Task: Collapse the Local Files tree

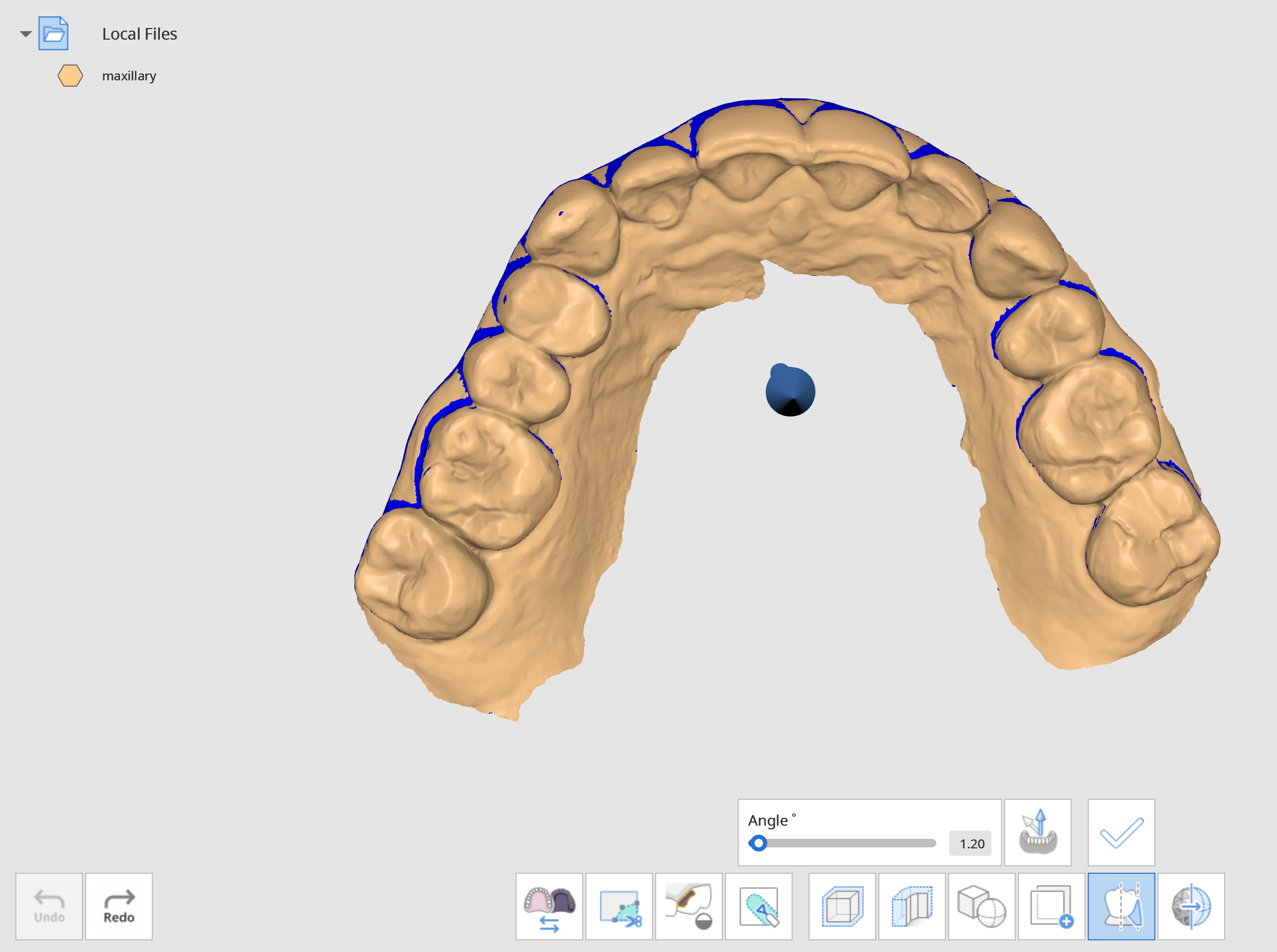Action: [x=25, y=33]
